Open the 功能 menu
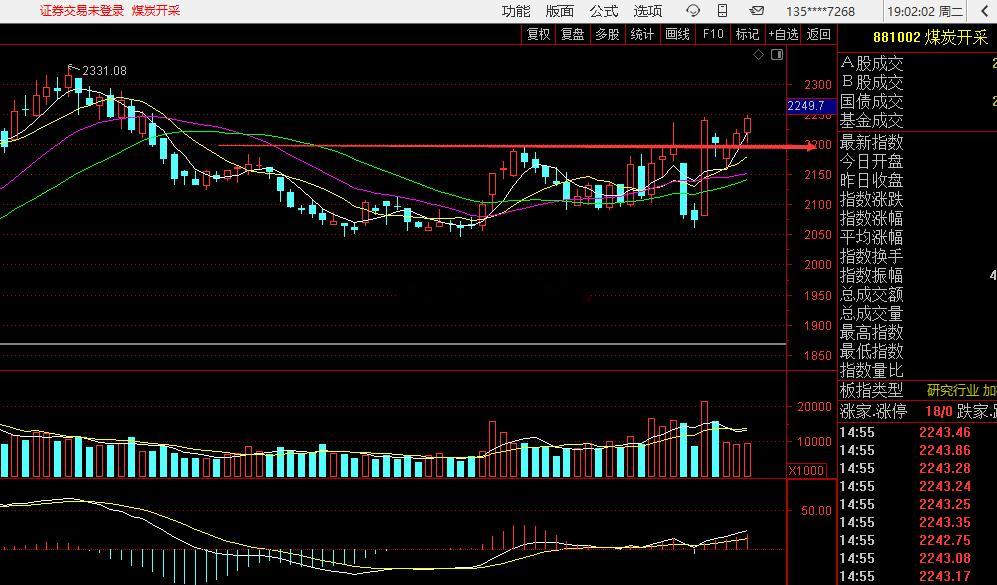This screenshot has height=585, width=997. (516, 11)
